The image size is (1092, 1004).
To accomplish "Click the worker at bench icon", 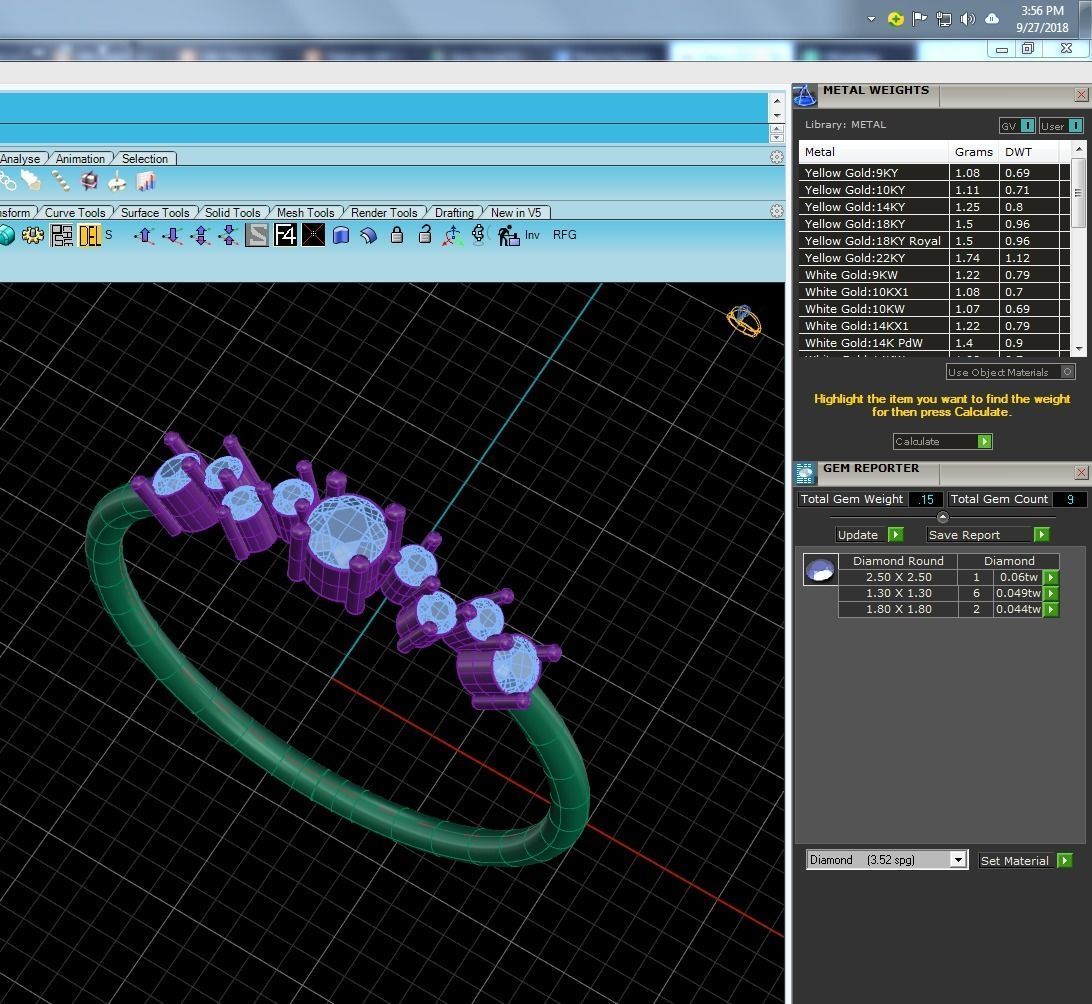I will point(508,235).
